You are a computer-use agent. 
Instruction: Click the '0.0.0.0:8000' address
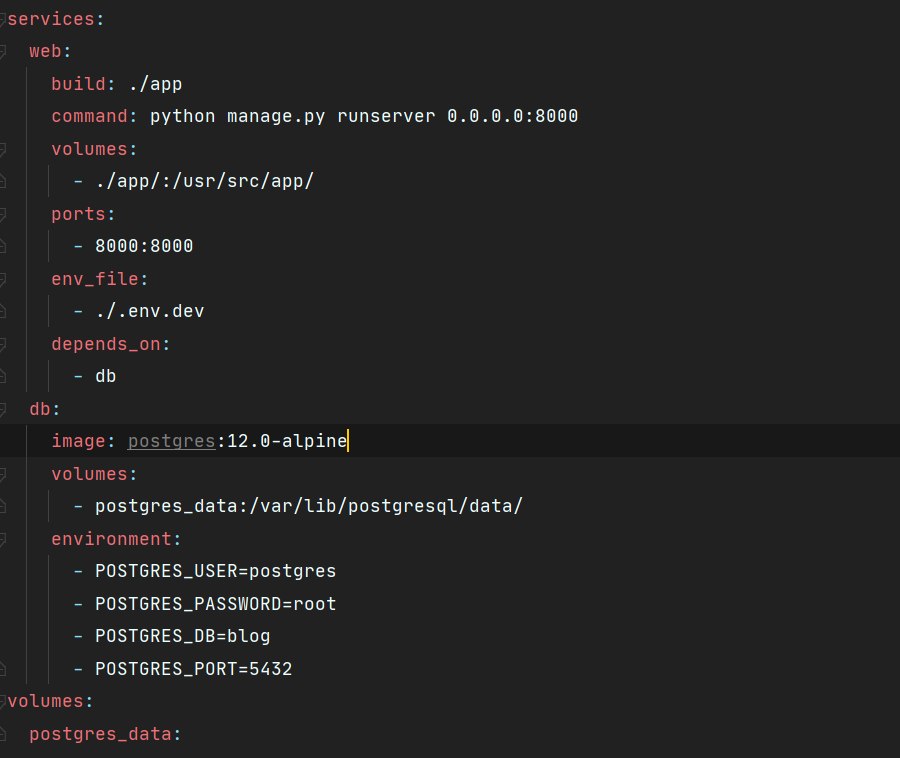coord(512,116)
